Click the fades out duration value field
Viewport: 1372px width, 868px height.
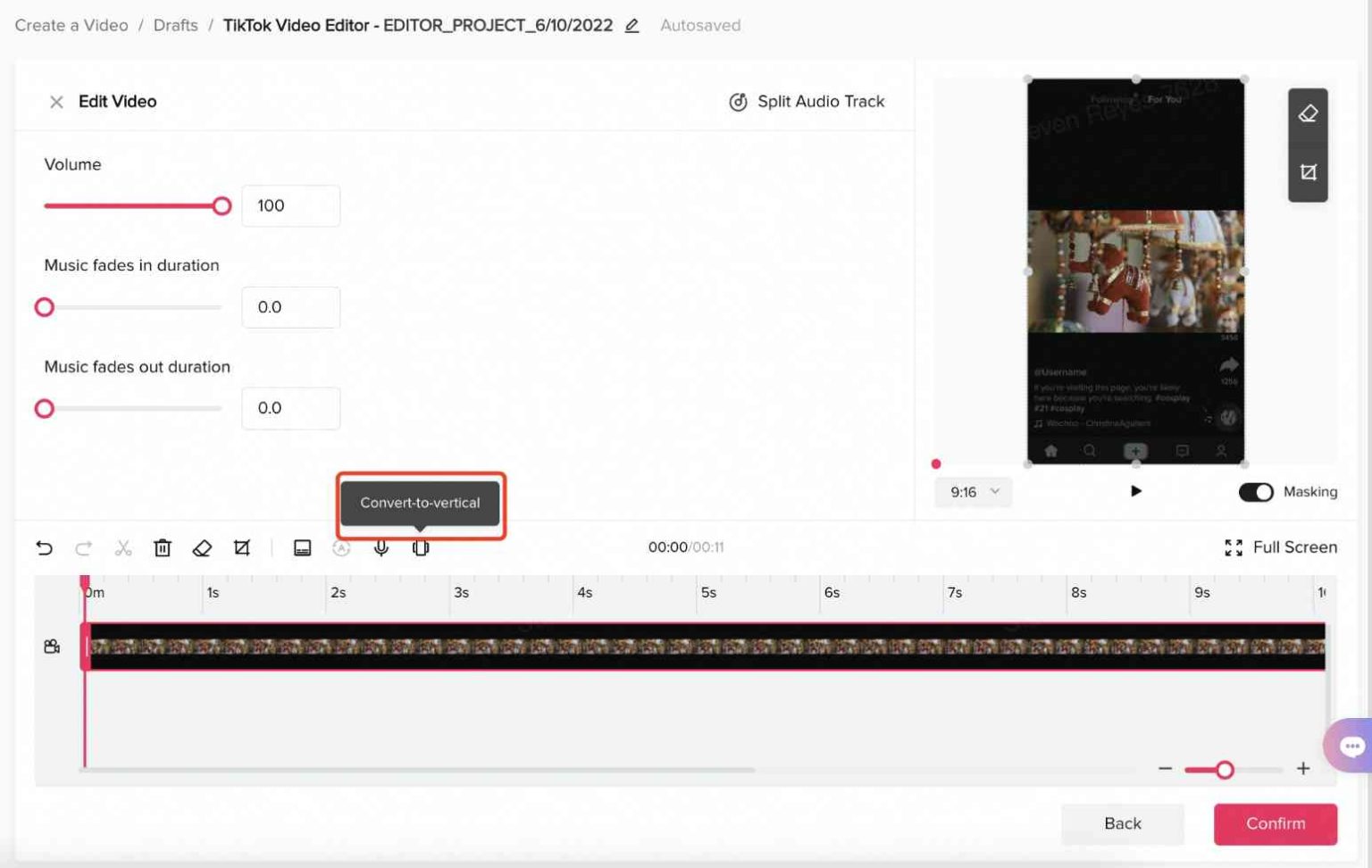290,408
